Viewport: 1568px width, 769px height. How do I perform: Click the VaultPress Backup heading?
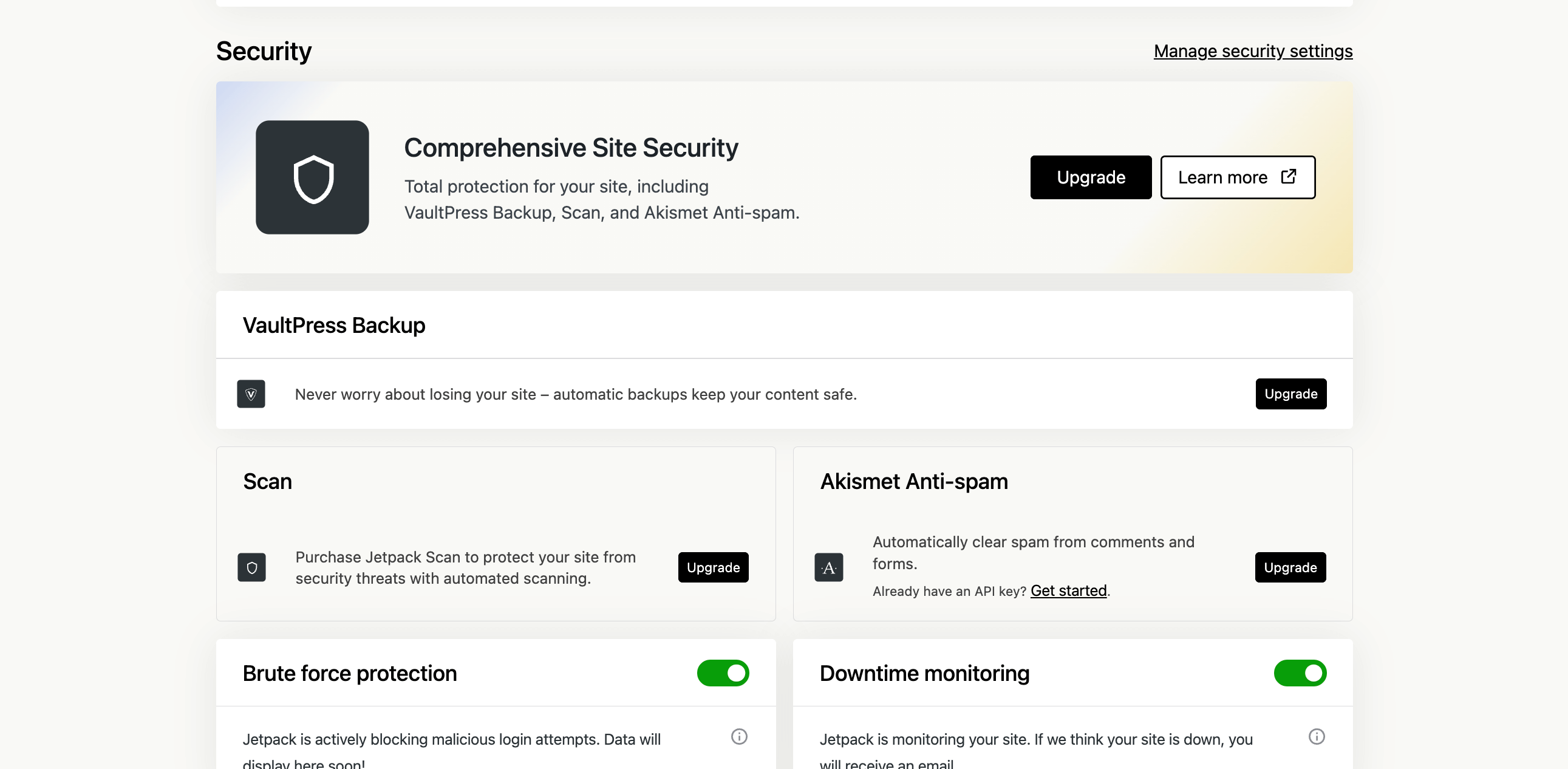(333, 325)
